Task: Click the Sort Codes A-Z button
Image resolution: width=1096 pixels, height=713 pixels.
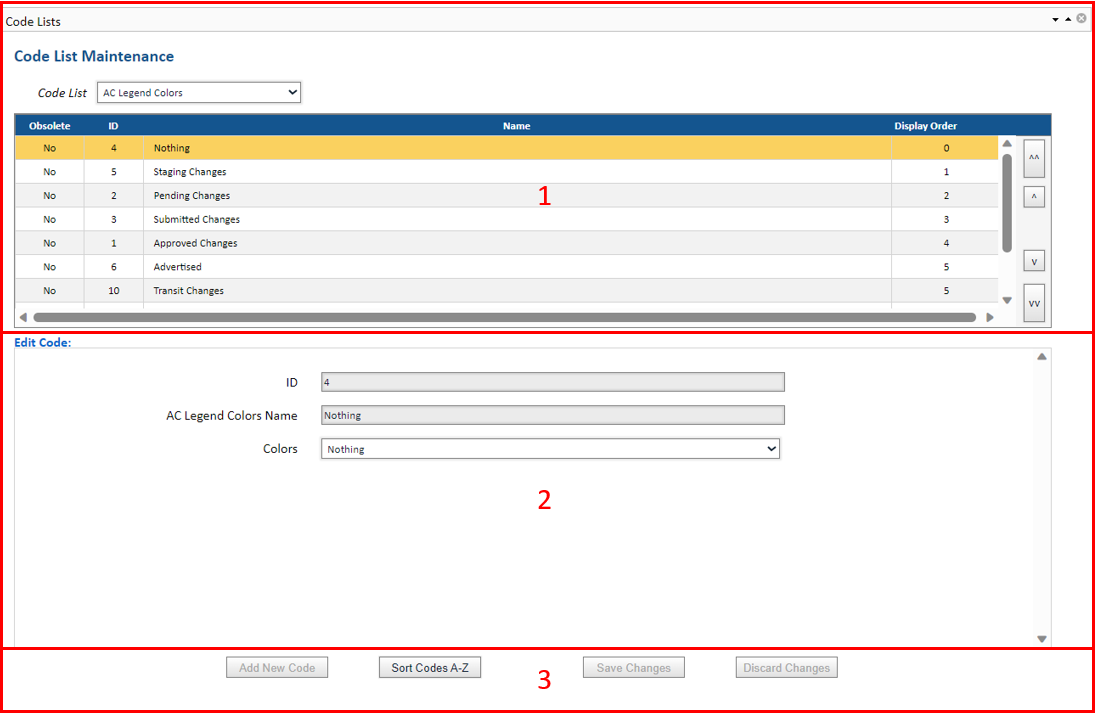Action: (430, 668)
